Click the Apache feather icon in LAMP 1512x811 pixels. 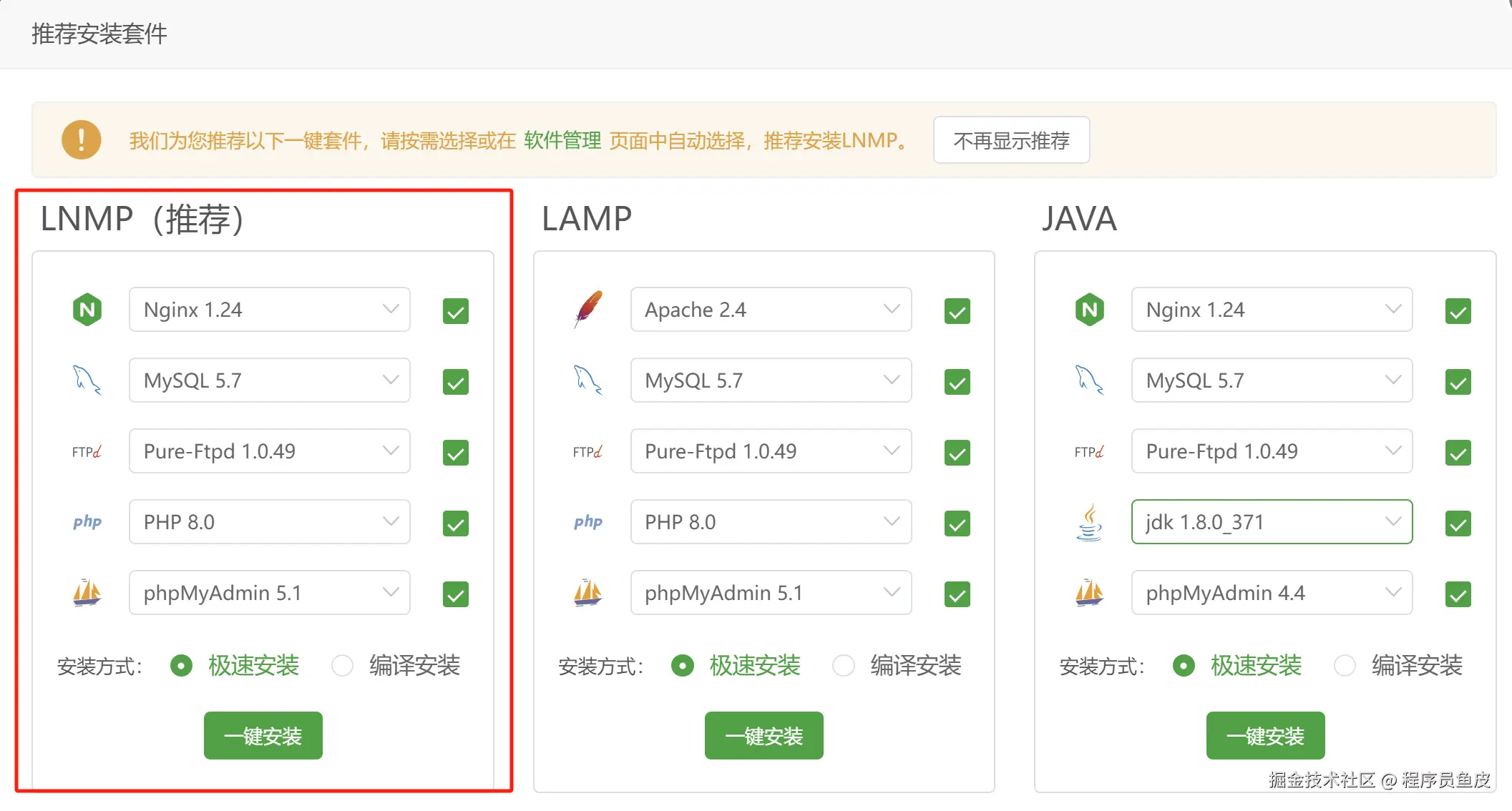coord(588,309)
